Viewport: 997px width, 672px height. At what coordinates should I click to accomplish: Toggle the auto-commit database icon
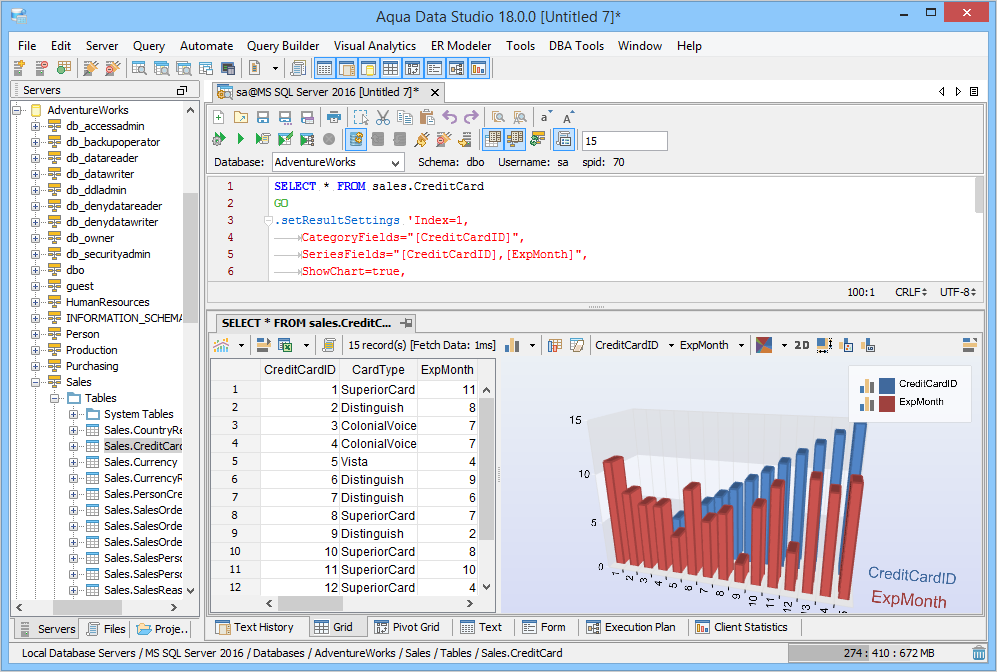click(x=356, y=139)
